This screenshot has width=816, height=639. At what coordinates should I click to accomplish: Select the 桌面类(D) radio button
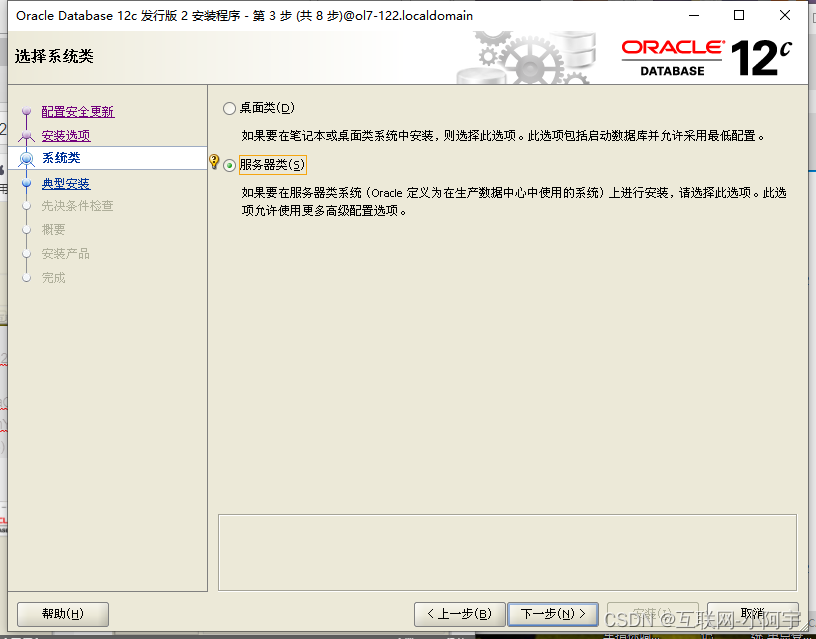[x=230, y=108]
